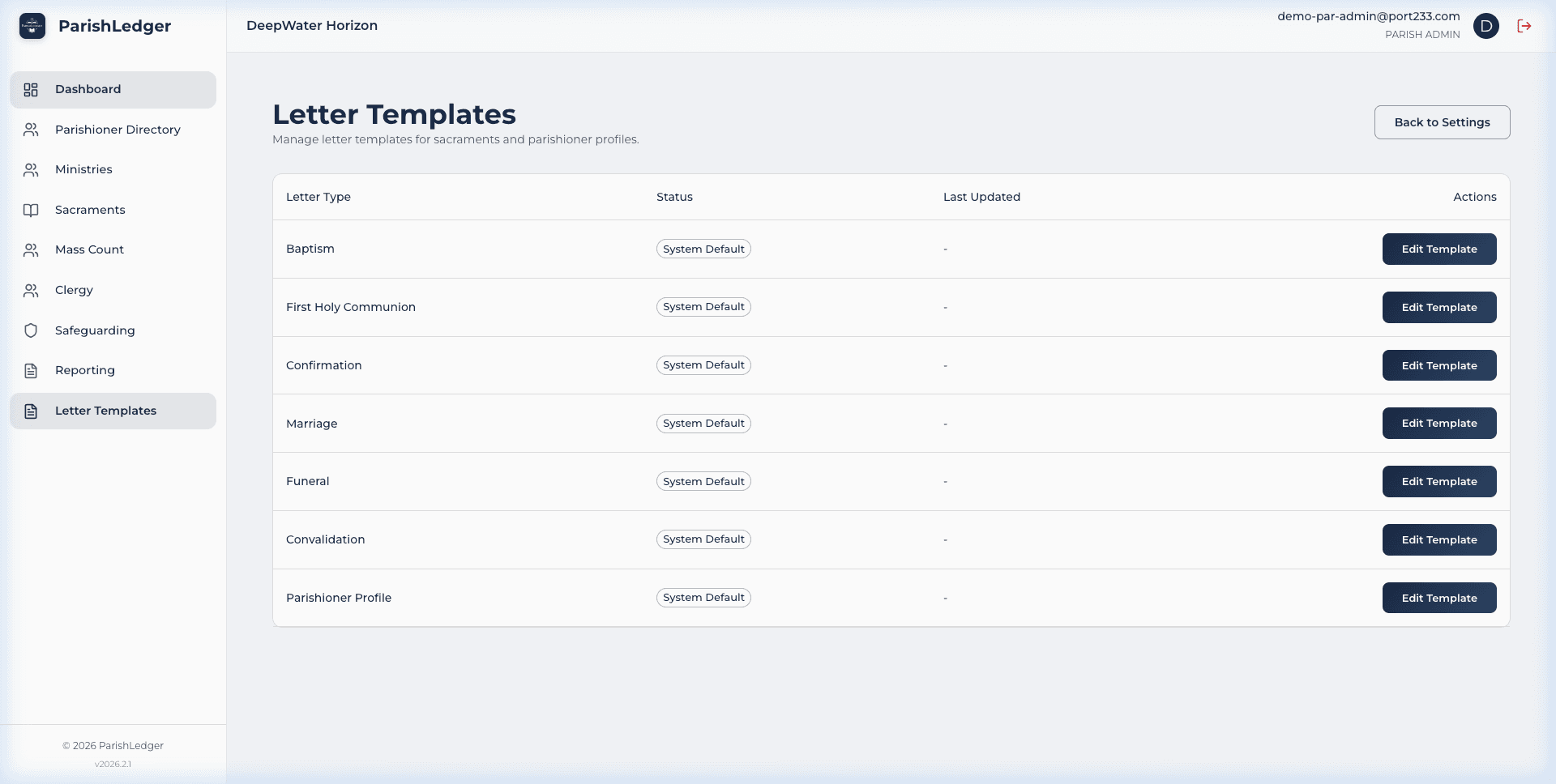Open Sacraments via the book icon
The height and width of the screenshot is (784, 1556).
pyautogui.click(x=31, y=210)
